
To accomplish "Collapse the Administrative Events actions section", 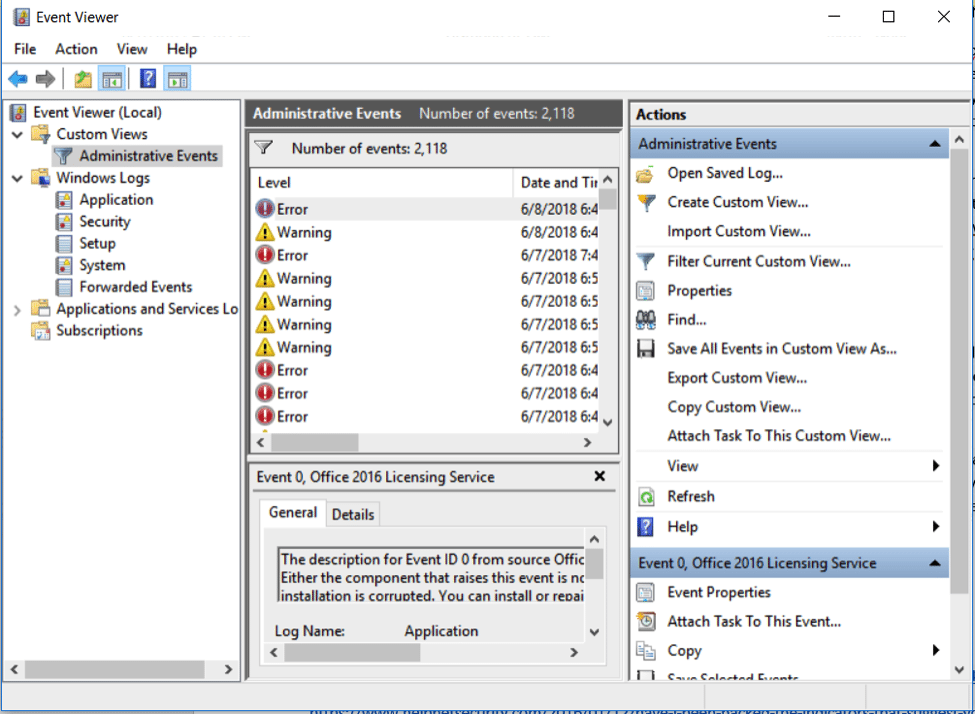I will (x=934, y=144).
